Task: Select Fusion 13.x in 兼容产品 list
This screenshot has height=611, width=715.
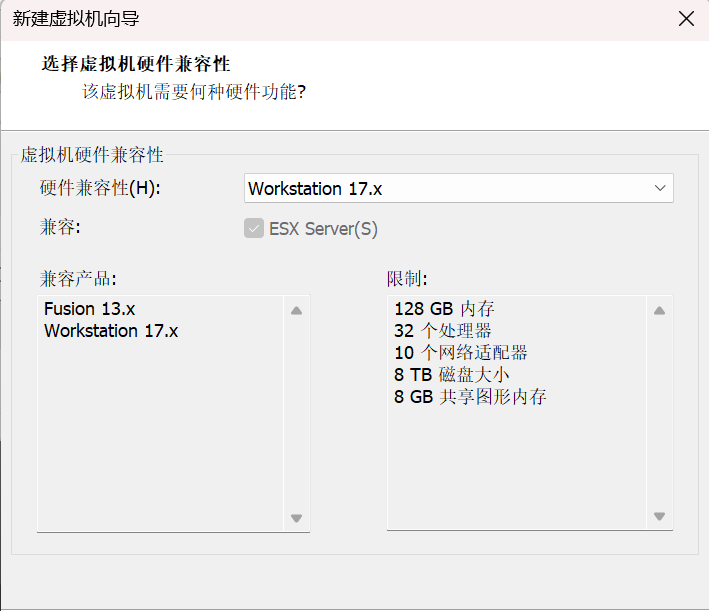Action: pyautogui.click(x=90, y=309)
